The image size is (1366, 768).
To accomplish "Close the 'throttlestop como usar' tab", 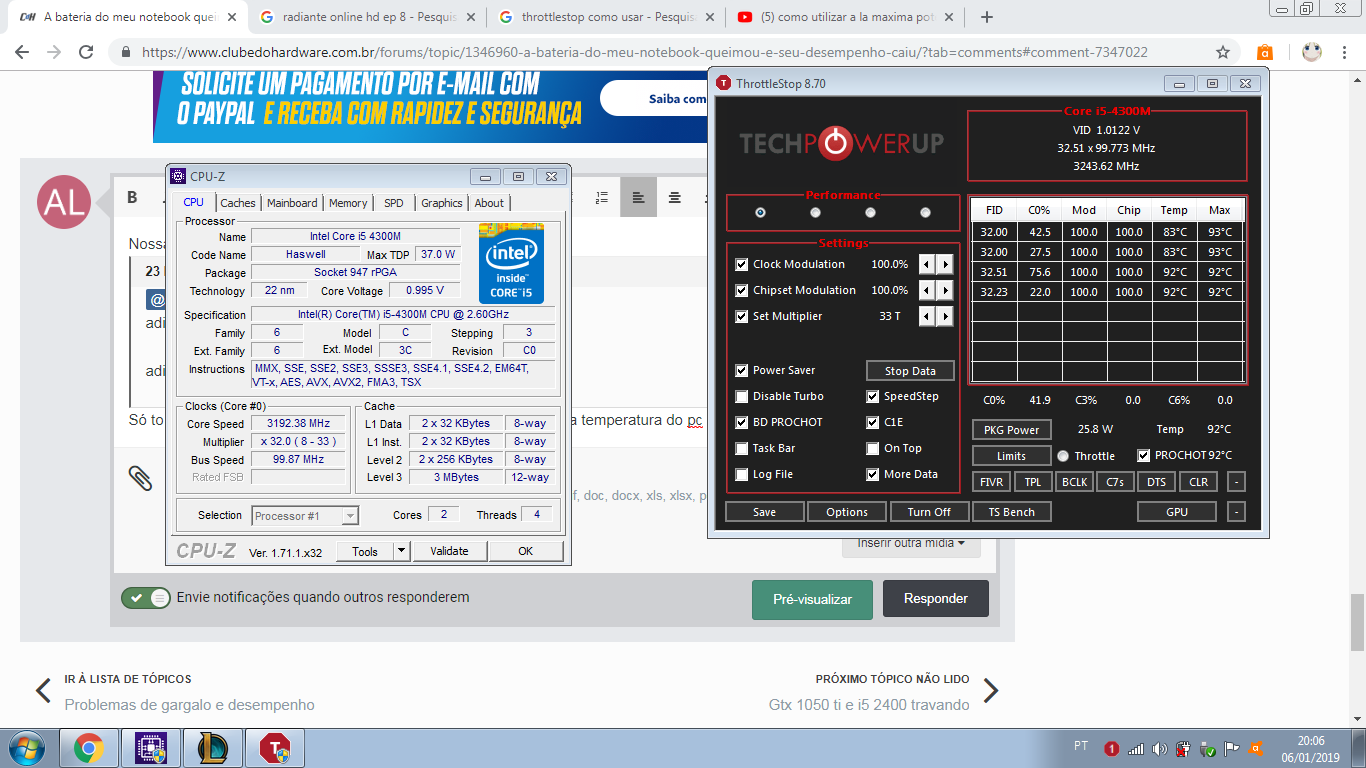I will pyautogui.click(x=711, y=17).
